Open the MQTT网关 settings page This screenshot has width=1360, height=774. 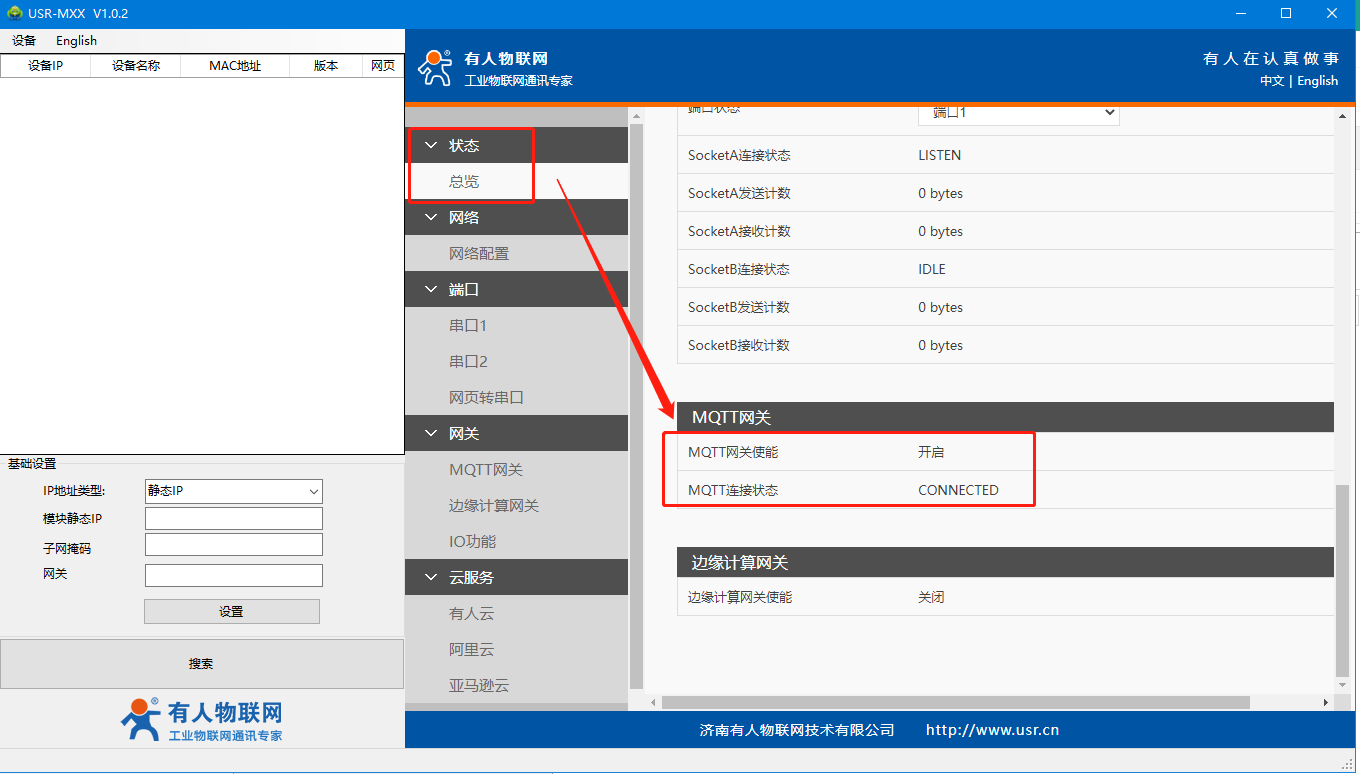486,470
